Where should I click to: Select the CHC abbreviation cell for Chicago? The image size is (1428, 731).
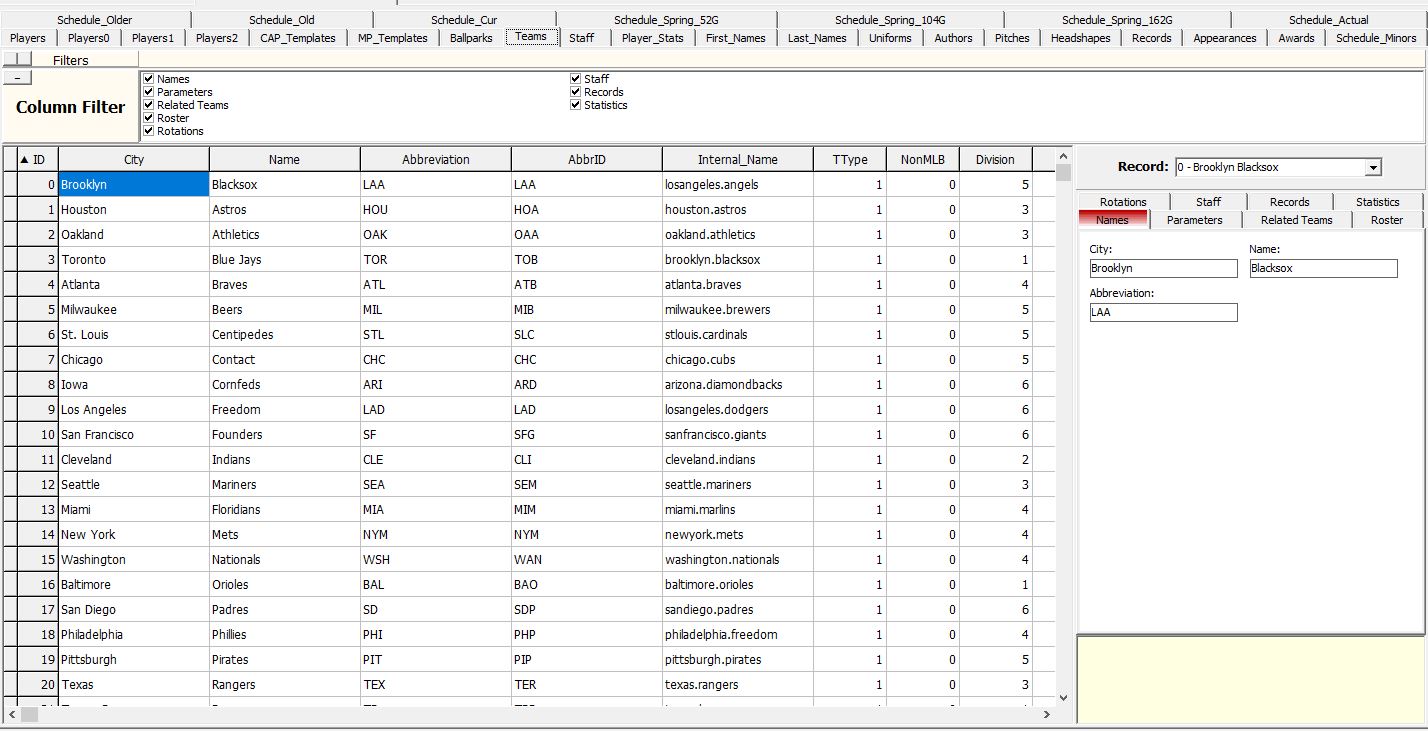pos(436,360)
